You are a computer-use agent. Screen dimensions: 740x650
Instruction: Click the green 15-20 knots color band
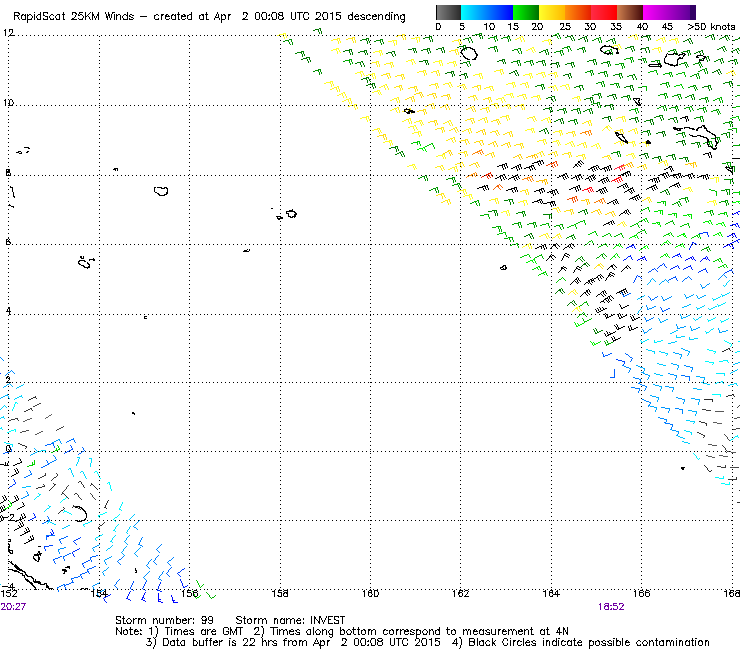(526, 12)
